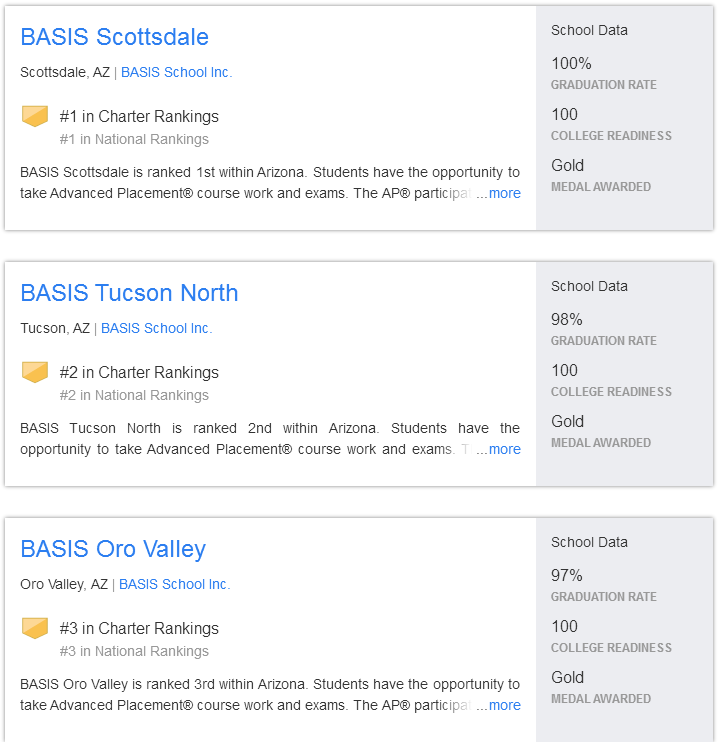The height and width of the screenshot is (742, 722).
Task: Click gold medal badge for BASIS Tucson North
Action: (35, 372)
